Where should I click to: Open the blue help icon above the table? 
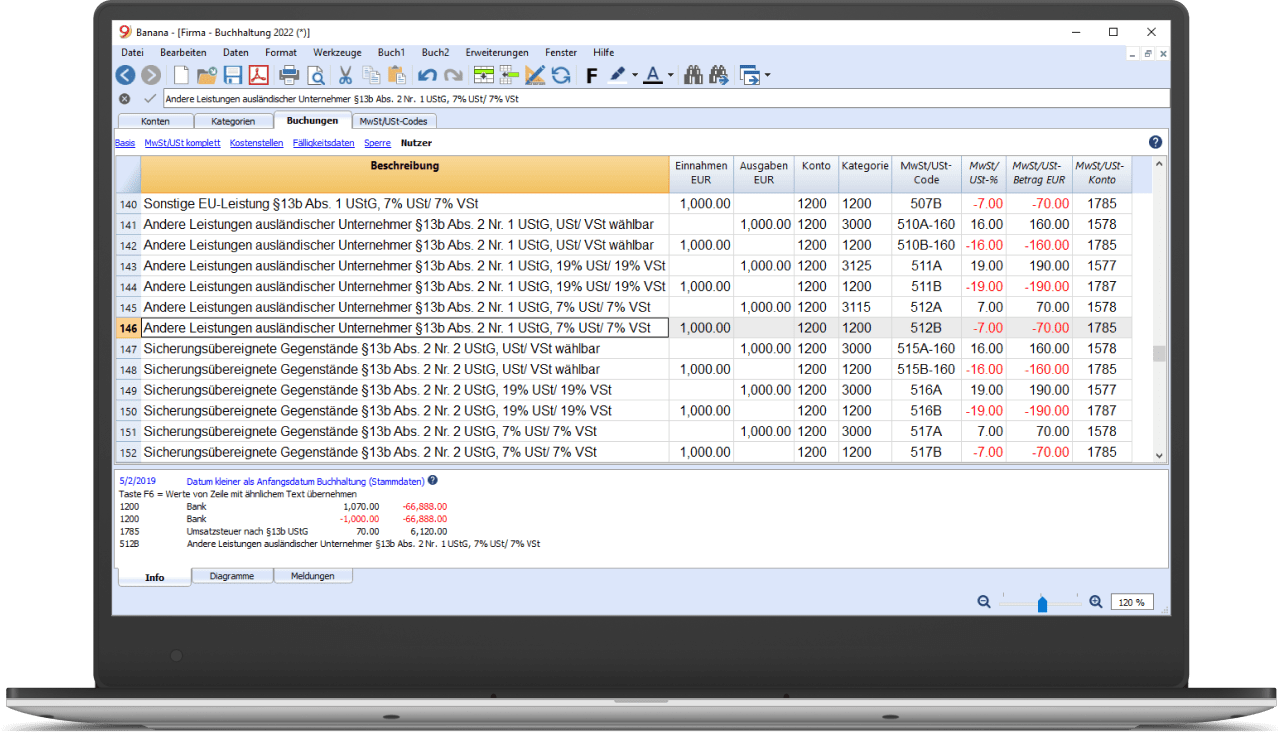[x=1155, y=143]
